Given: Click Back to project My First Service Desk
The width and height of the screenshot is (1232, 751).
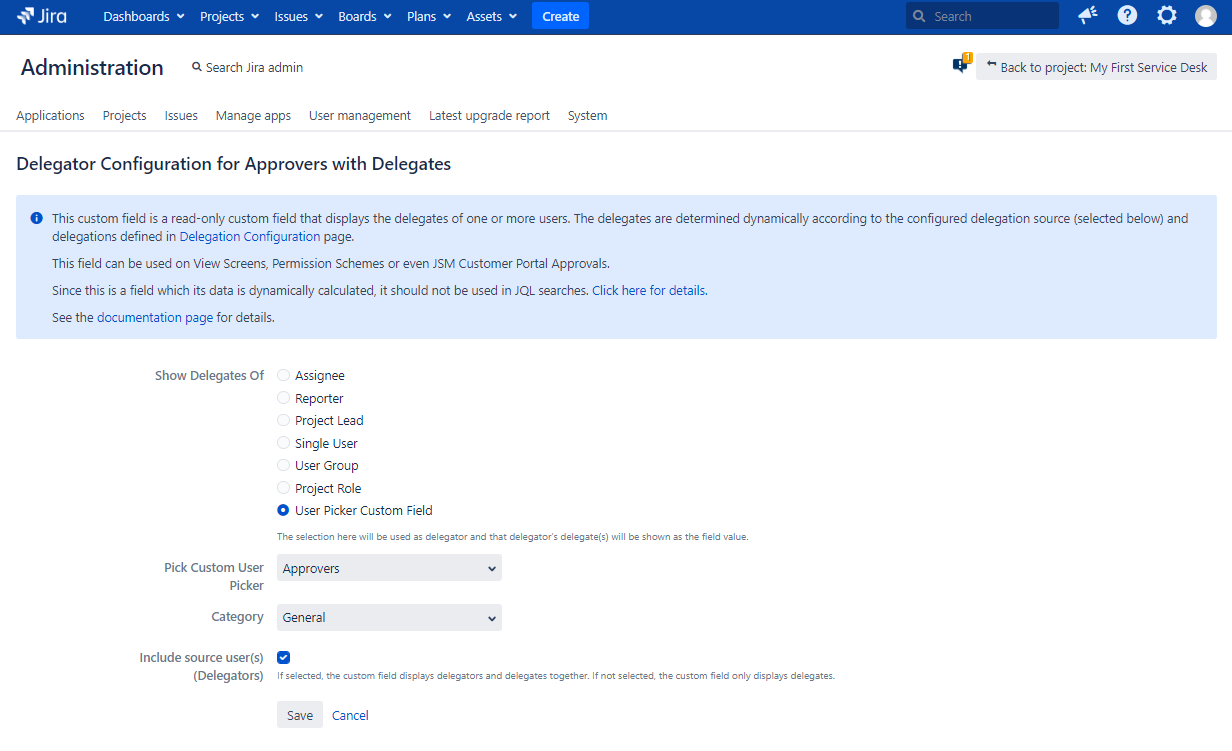Looking at the screenshot, I should [x=1096, y=67].
